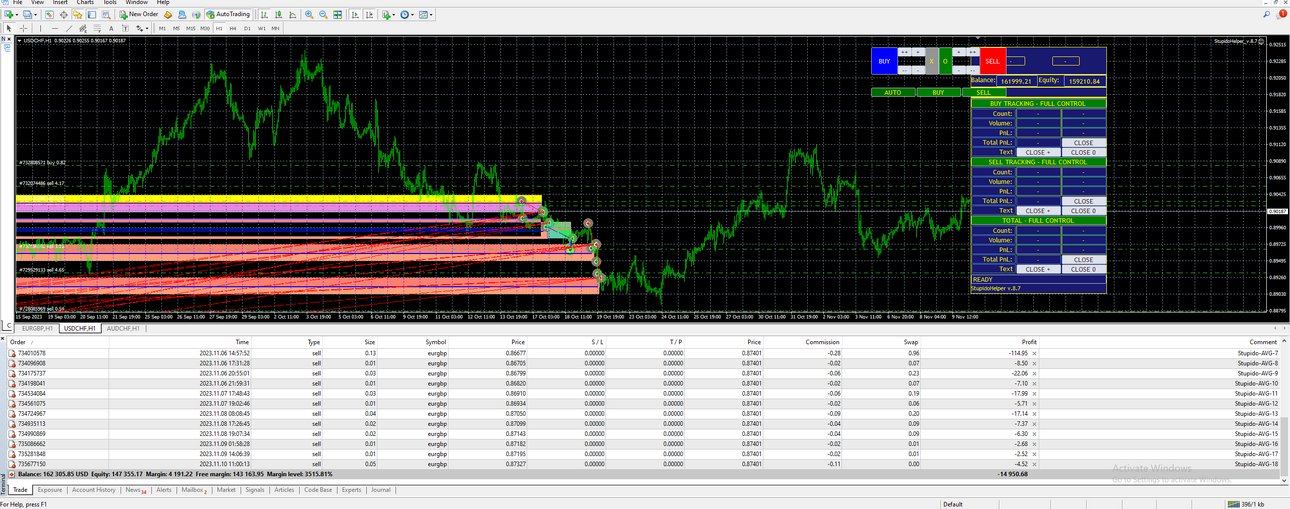Viewport: 1290px width, 509px height.
Task: Switch timeframe to M15
Action: (x=191, y=28)
